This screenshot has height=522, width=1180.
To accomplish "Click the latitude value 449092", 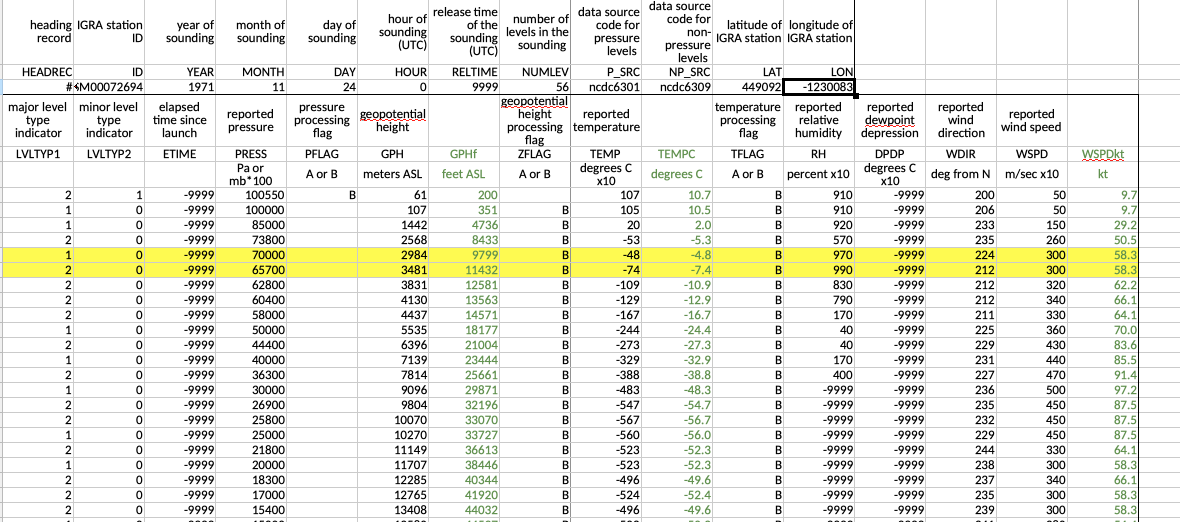I will (749, 86).
